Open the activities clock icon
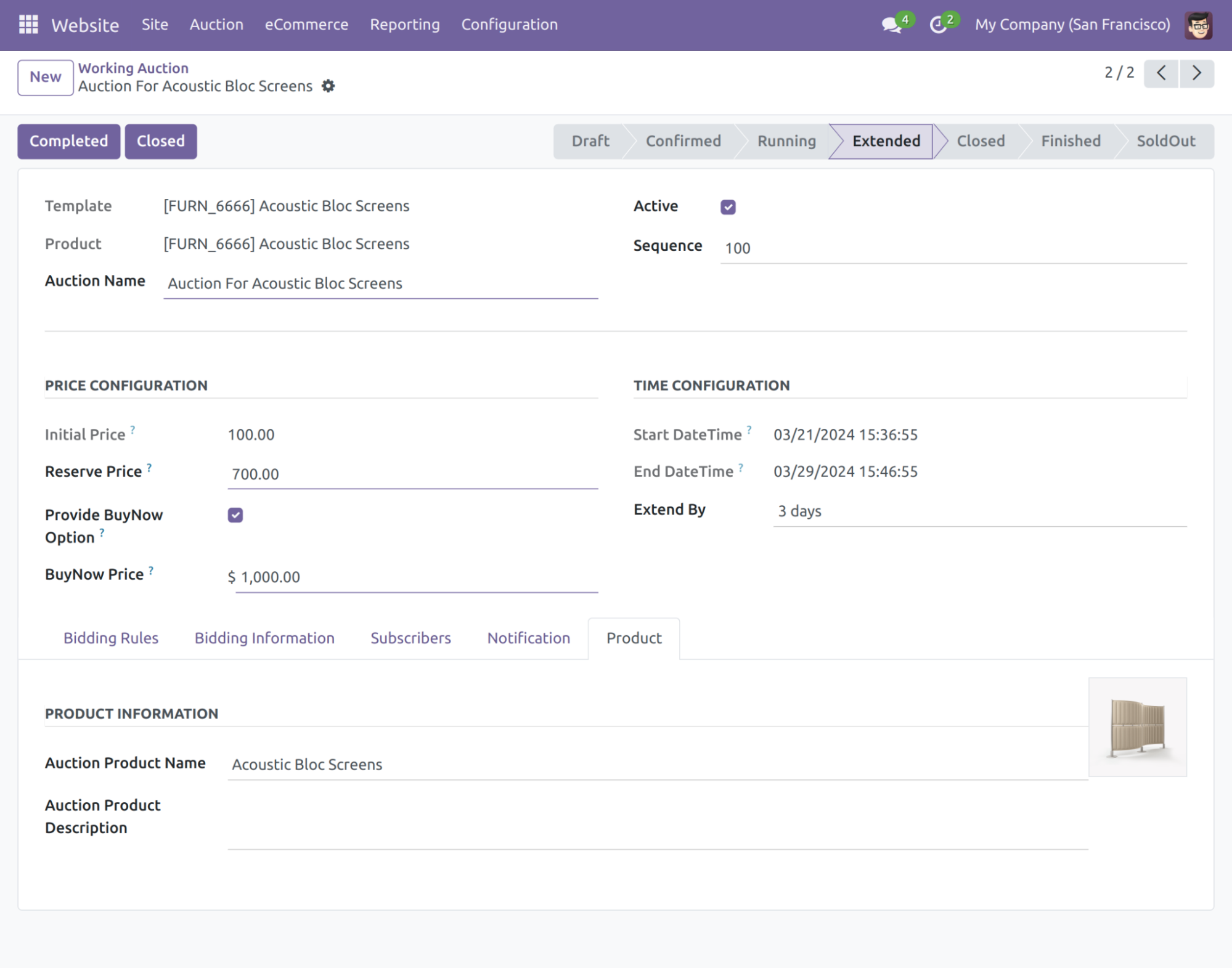 (938, 25)
